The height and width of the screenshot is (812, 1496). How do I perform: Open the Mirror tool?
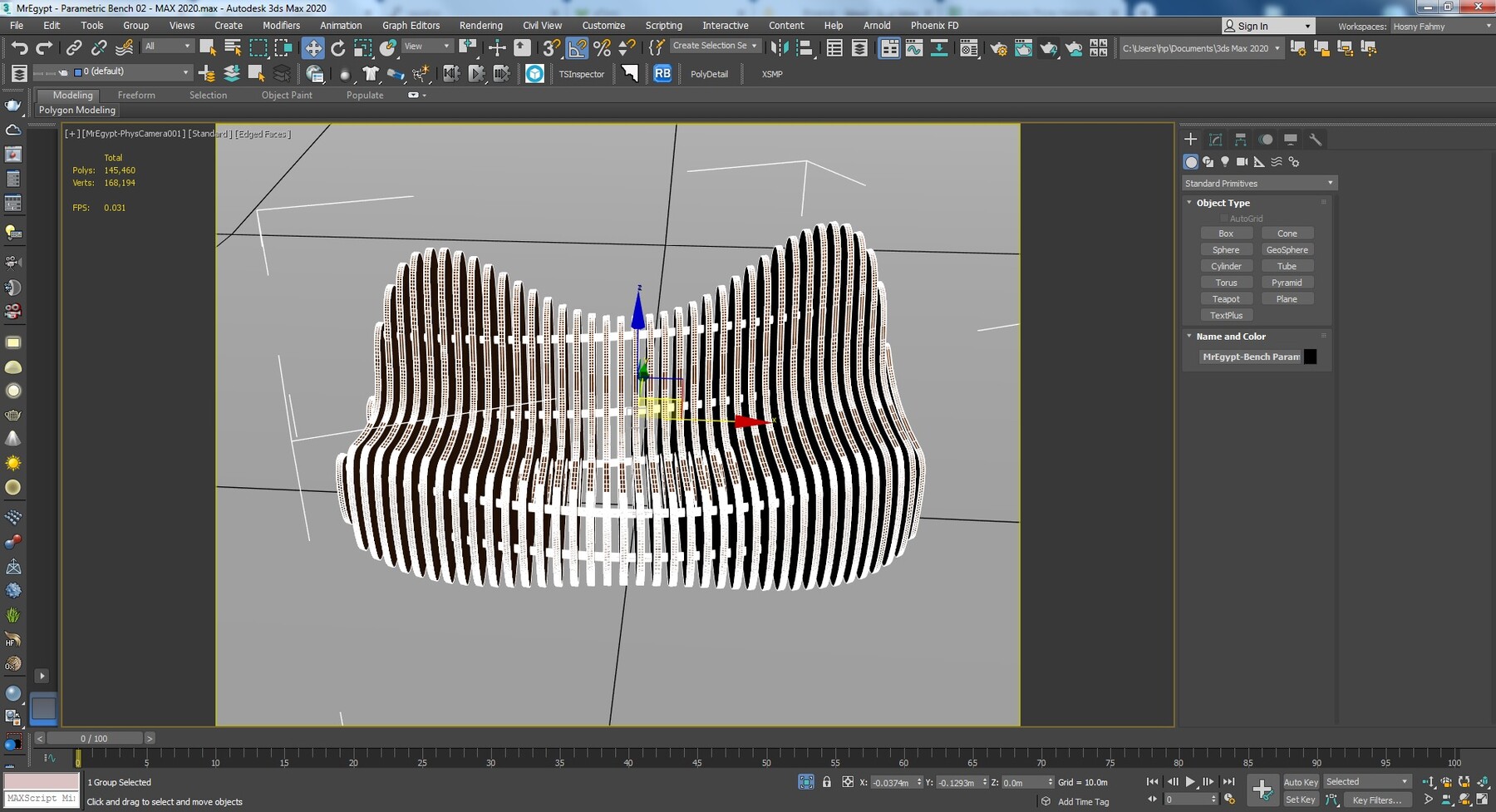pos(779,48)
